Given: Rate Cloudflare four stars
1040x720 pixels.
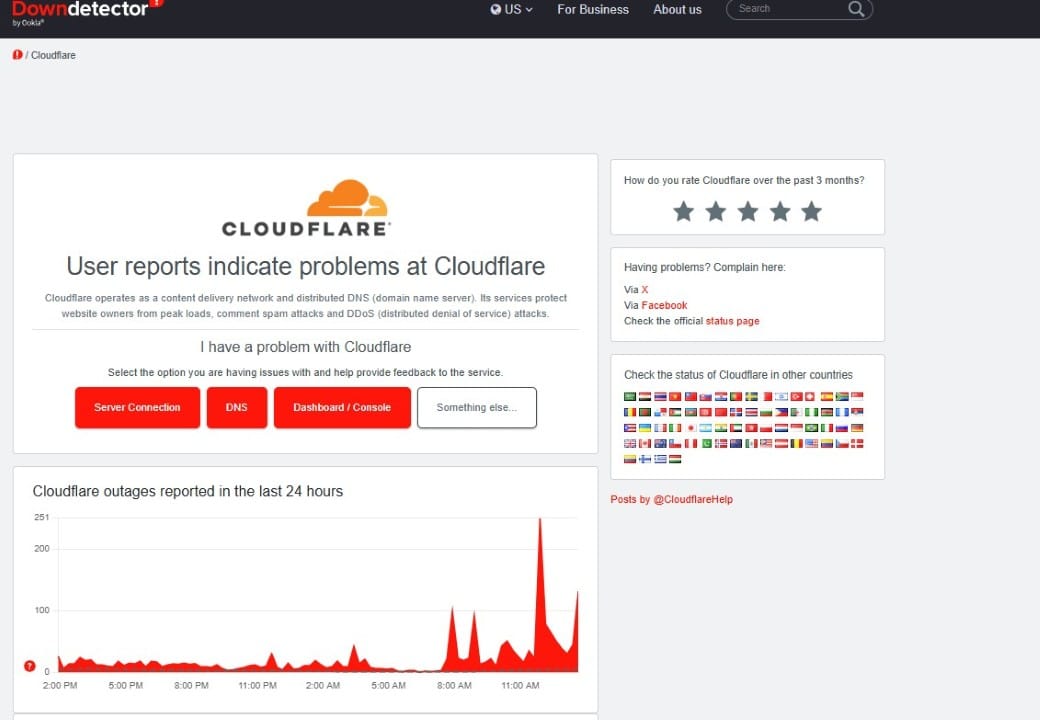Looking at the screenshot, I should [x=780, y=212].
